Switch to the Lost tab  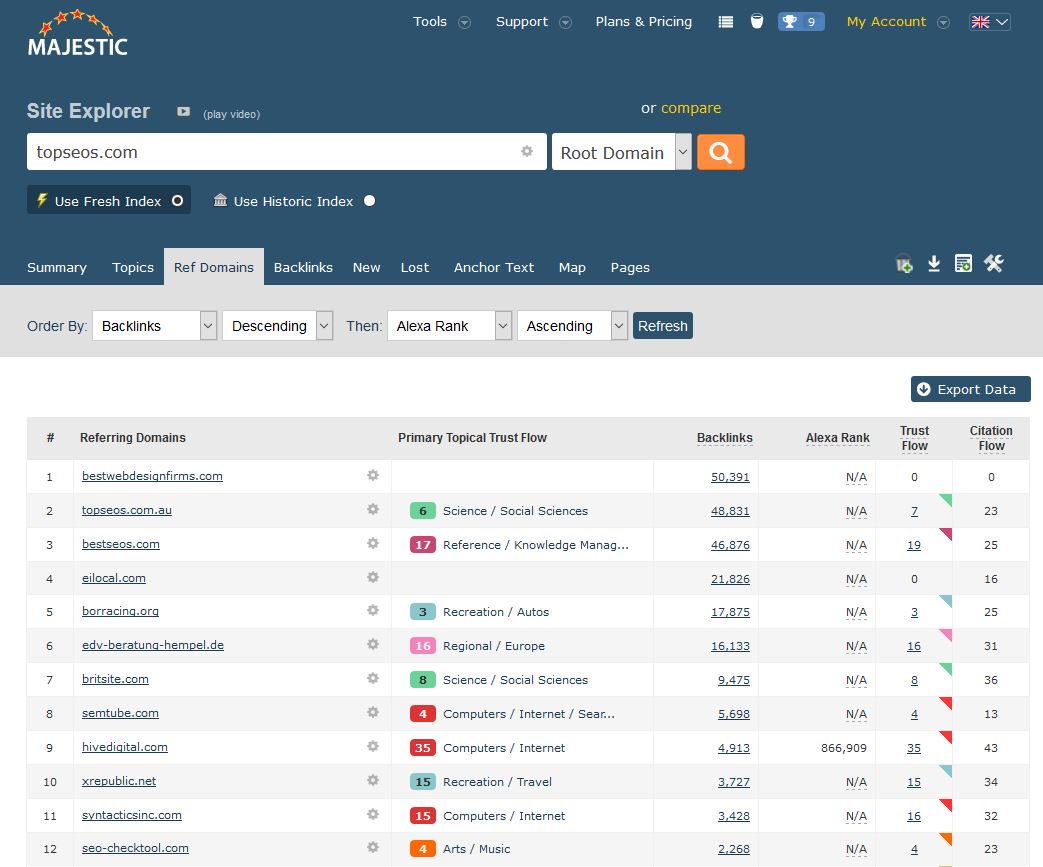click(x=414, y=267)
